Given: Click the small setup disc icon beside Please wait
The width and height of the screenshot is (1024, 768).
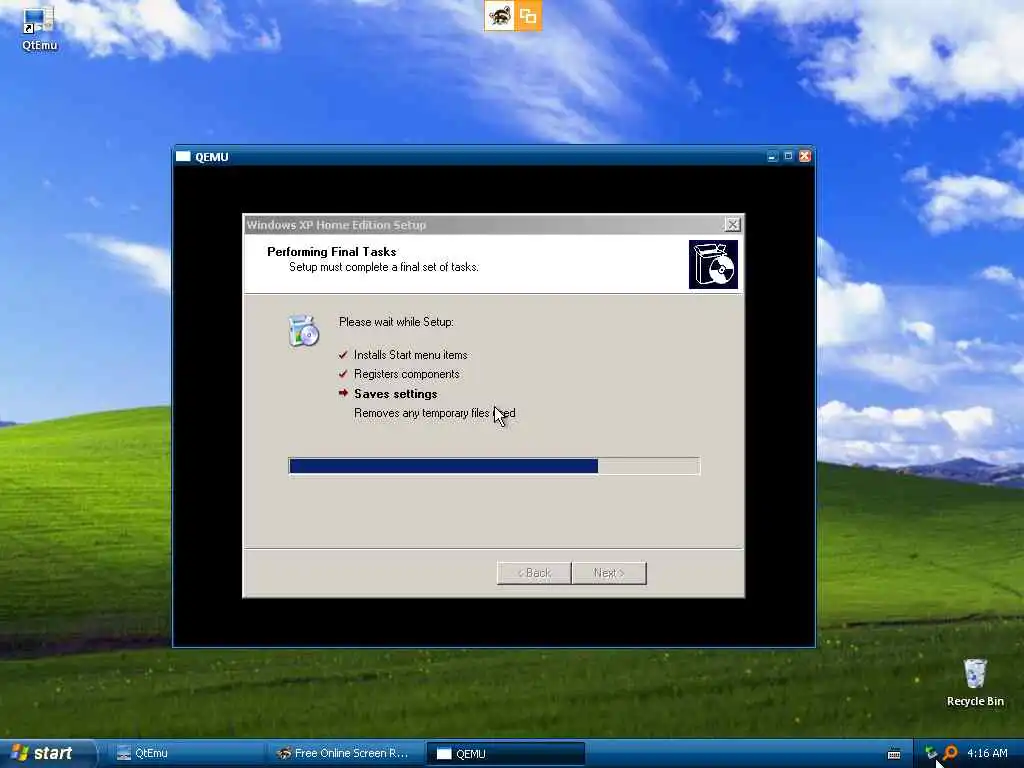Looking at the screenshot, I should (x=304, y=330).
